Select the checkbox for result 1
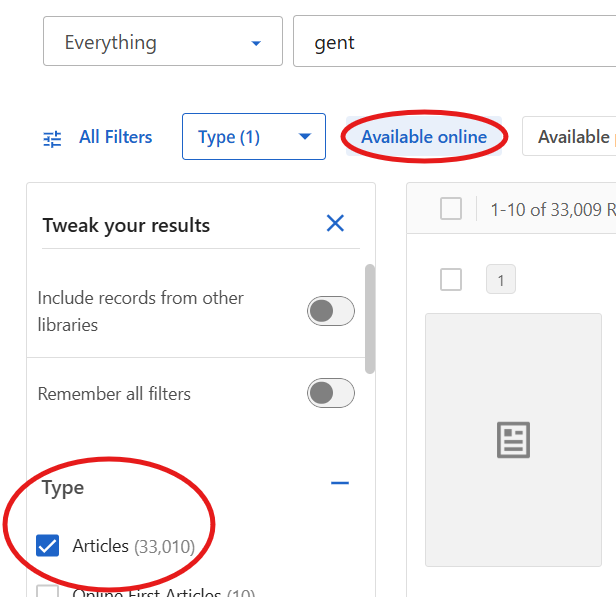 451,280
